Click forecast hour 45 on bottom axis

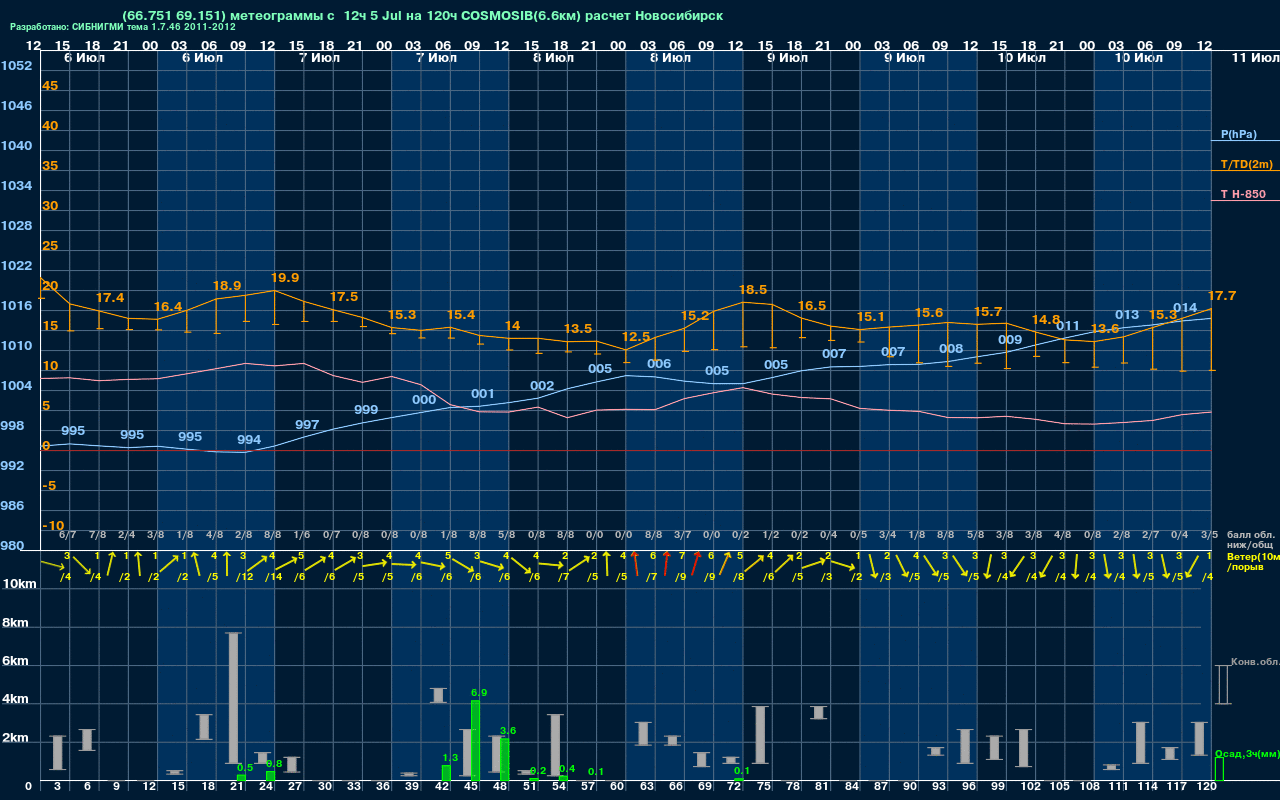[470, 787]
